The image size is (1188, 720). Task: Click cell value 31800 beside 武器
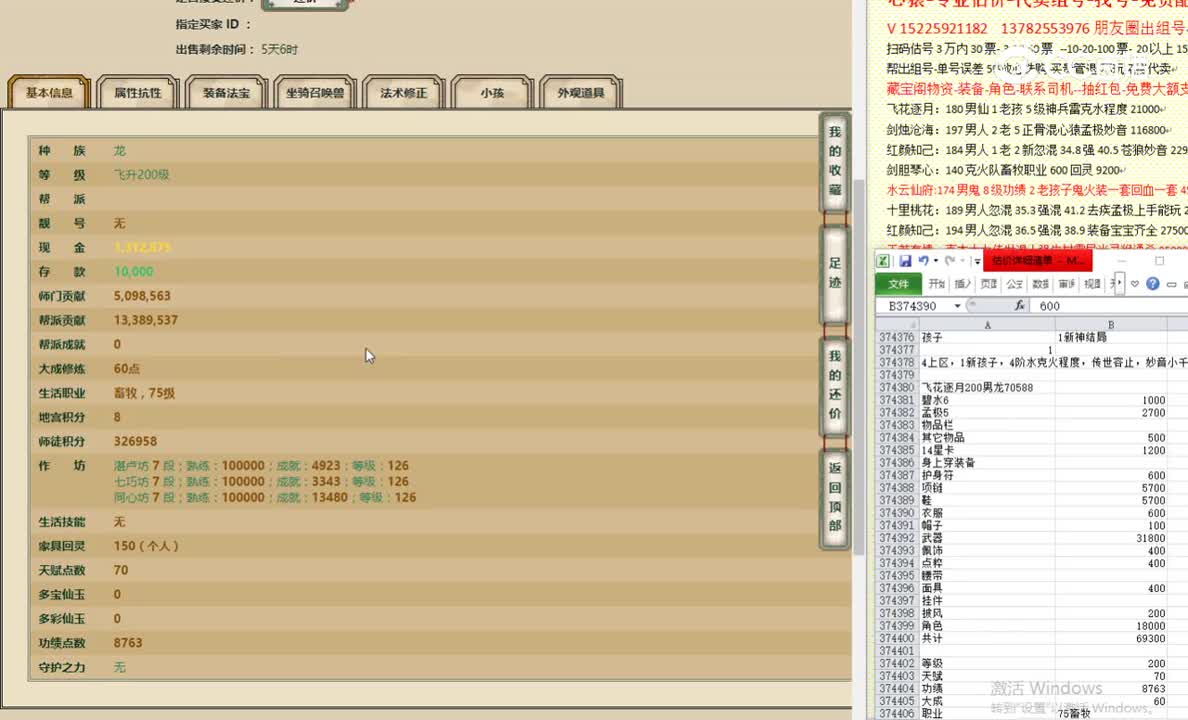point(1111,538)
